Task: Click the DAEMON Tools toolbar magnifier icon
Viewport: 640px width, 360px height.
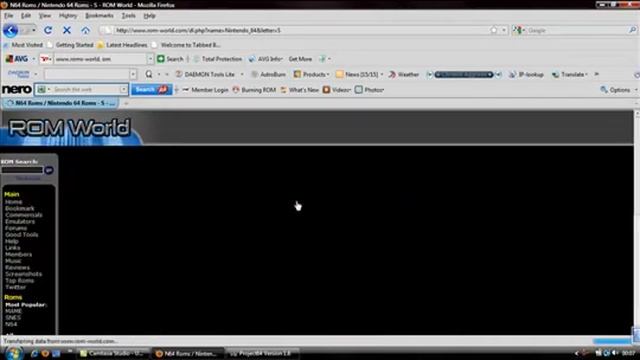Action: 149,74
